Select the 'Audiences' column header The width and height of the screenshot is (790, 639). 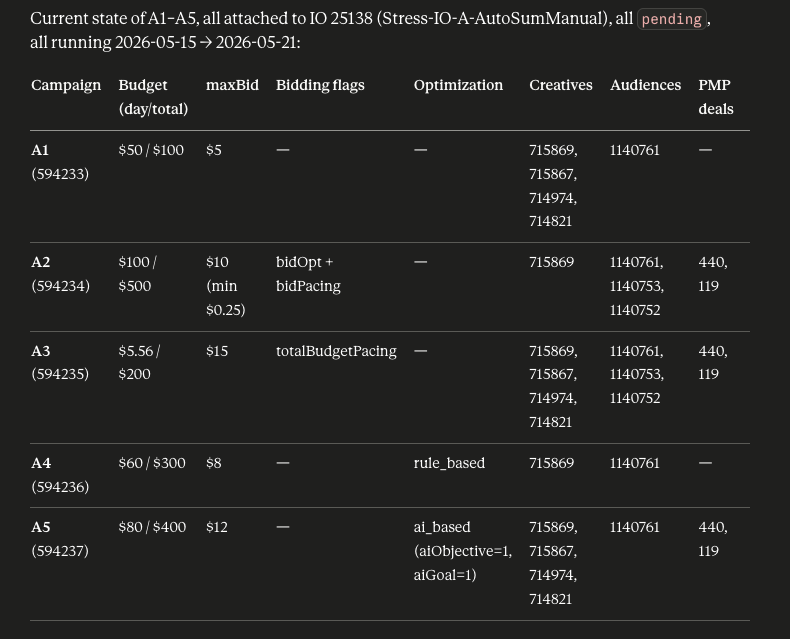(645, 85)
